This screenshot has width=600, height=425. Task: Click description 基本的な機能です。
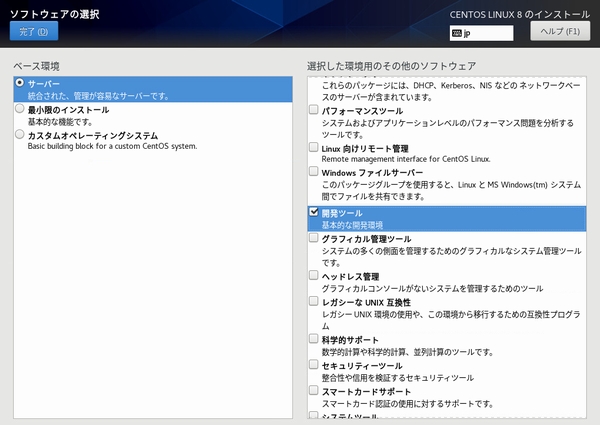(60, 122)
